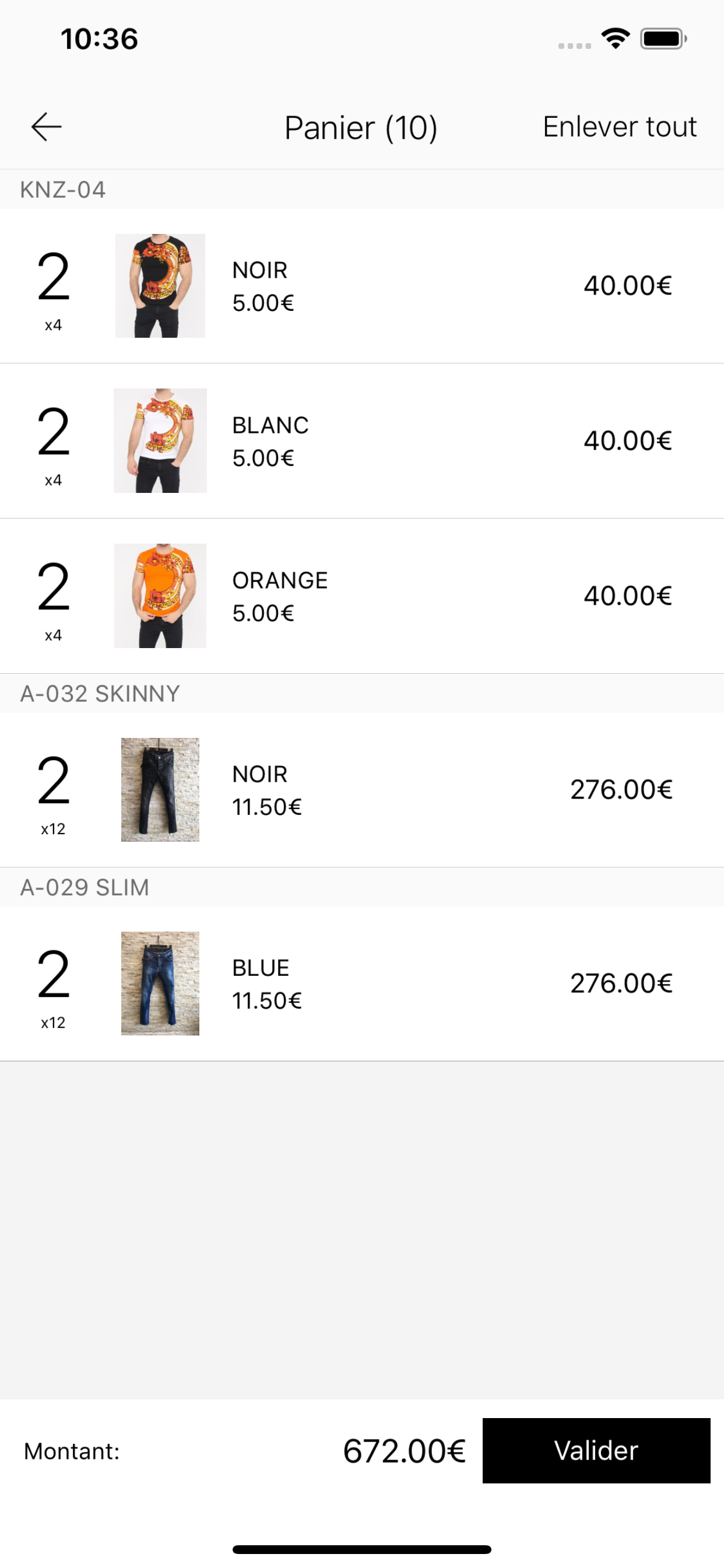Open the white KNZ-04 t-shirt thumbnail
Image resolution: width=724 pixels, height=1568 pixels.
click(160, 440)
